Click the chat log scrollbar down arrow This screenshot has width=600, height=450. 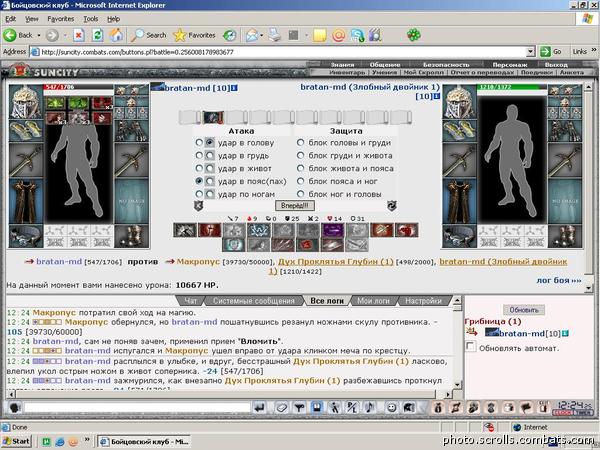click(457, 384)
